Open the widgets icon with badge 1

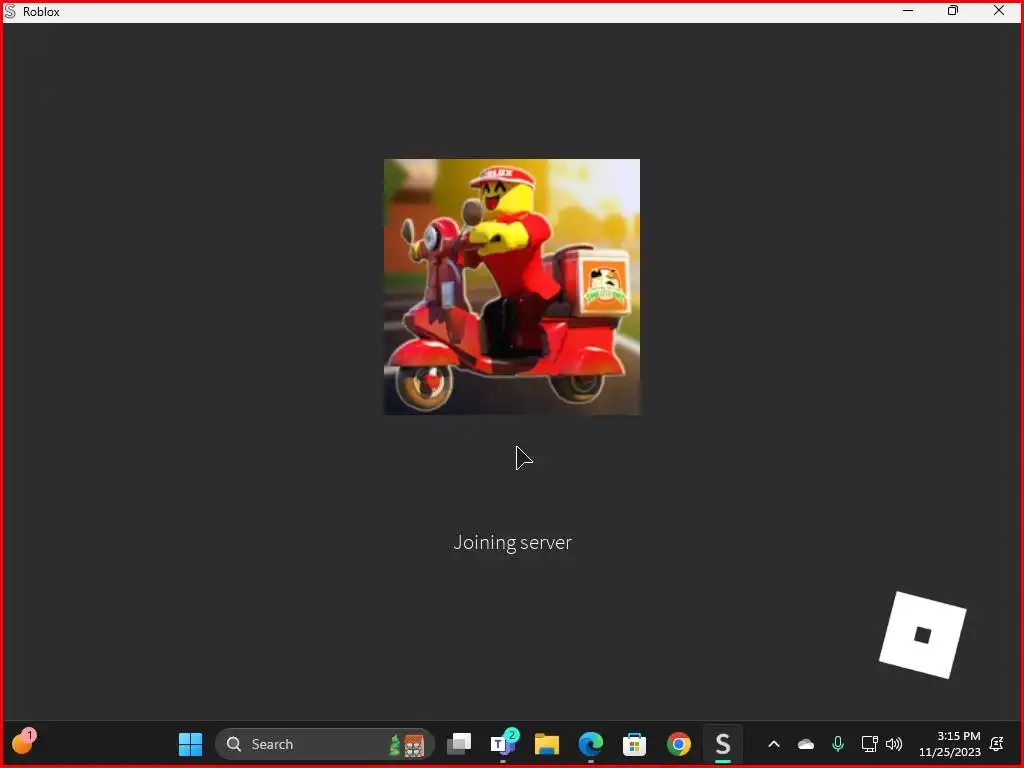tap(23, 743)
